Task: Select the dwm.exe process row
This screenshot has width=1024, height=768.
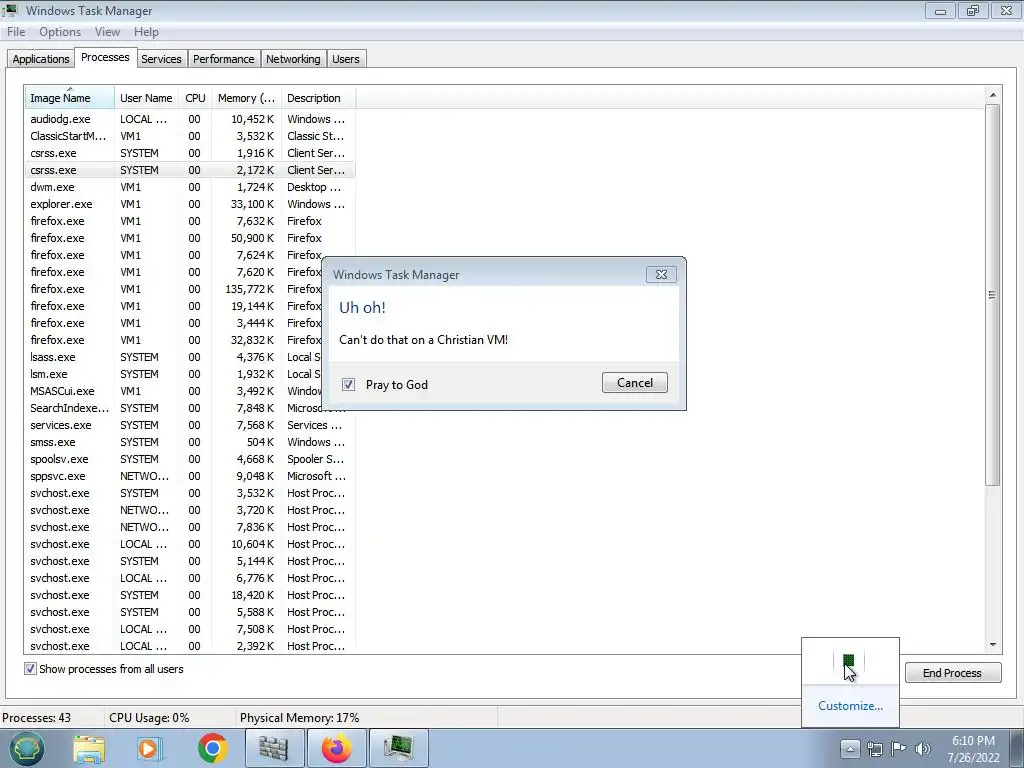Action: point(190,187)
